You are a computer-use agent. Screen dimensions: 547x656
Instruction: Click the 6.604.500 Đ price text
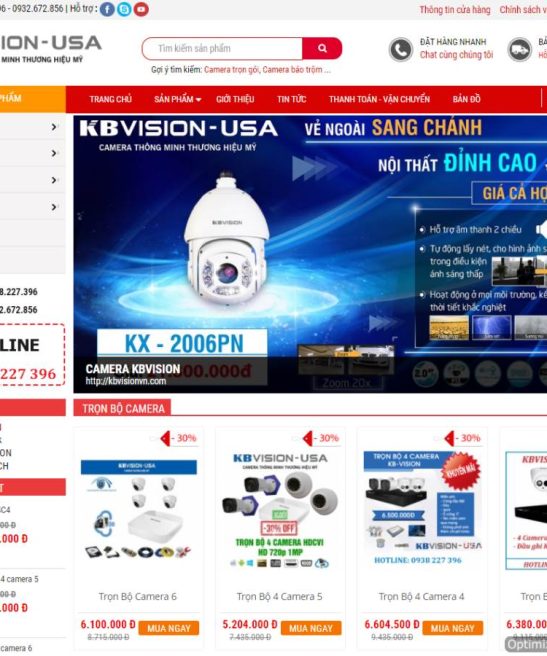[x=392, y=625]
